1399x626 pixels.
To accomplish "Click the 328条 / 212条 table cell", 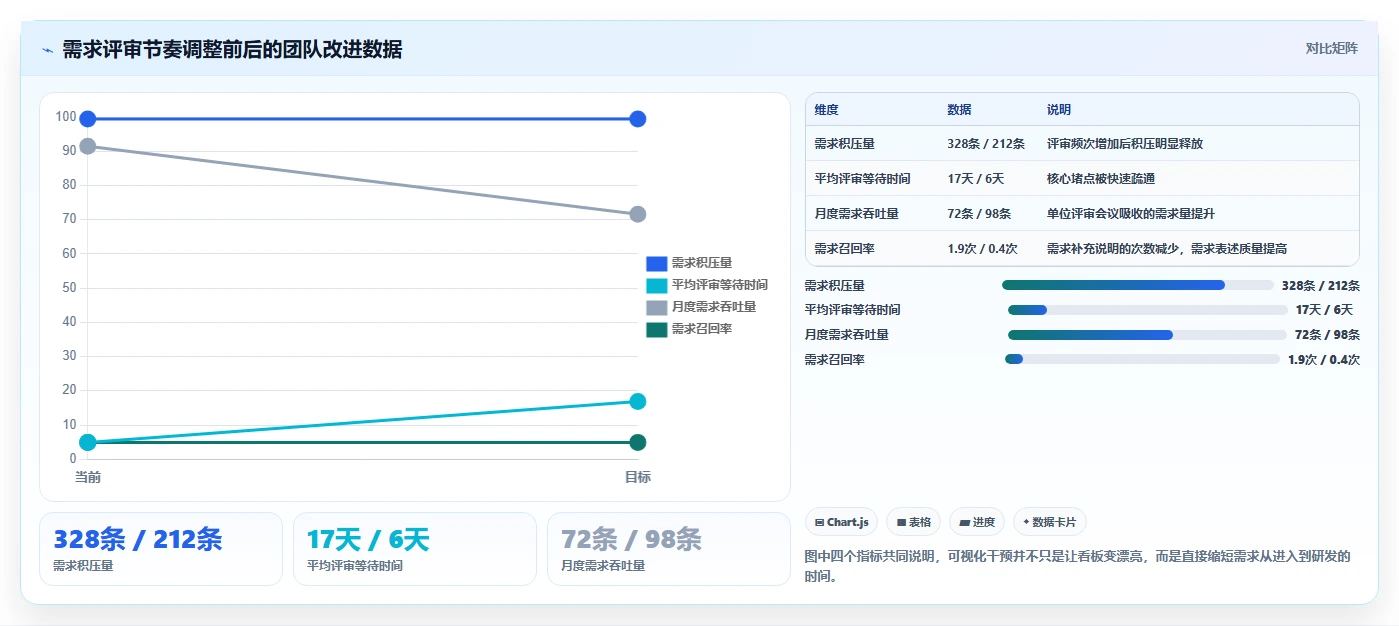I will (986, 144).
